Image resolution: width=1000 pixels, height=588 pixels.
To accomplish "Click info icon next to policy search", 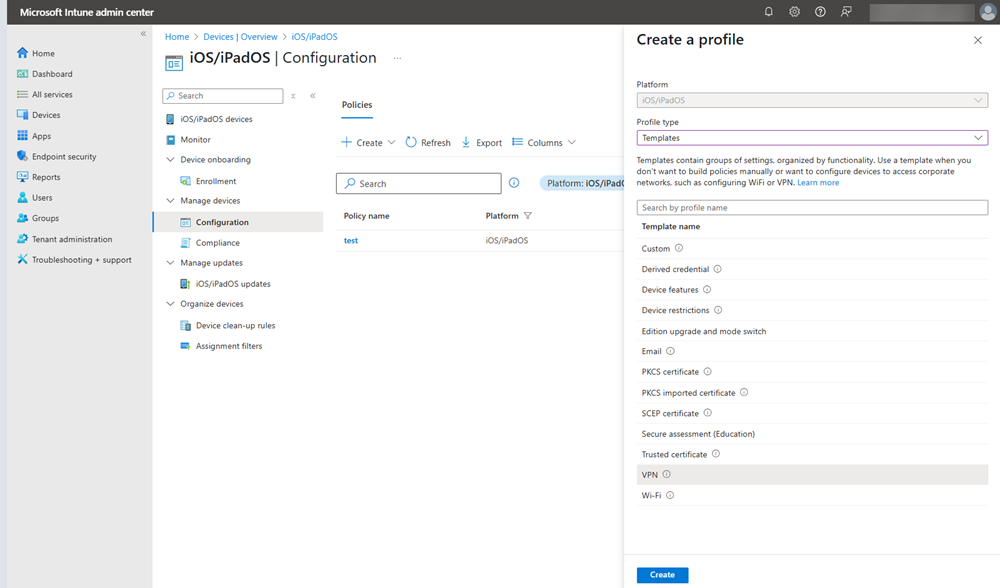I will pyautogui.click(x=514, y=183).
